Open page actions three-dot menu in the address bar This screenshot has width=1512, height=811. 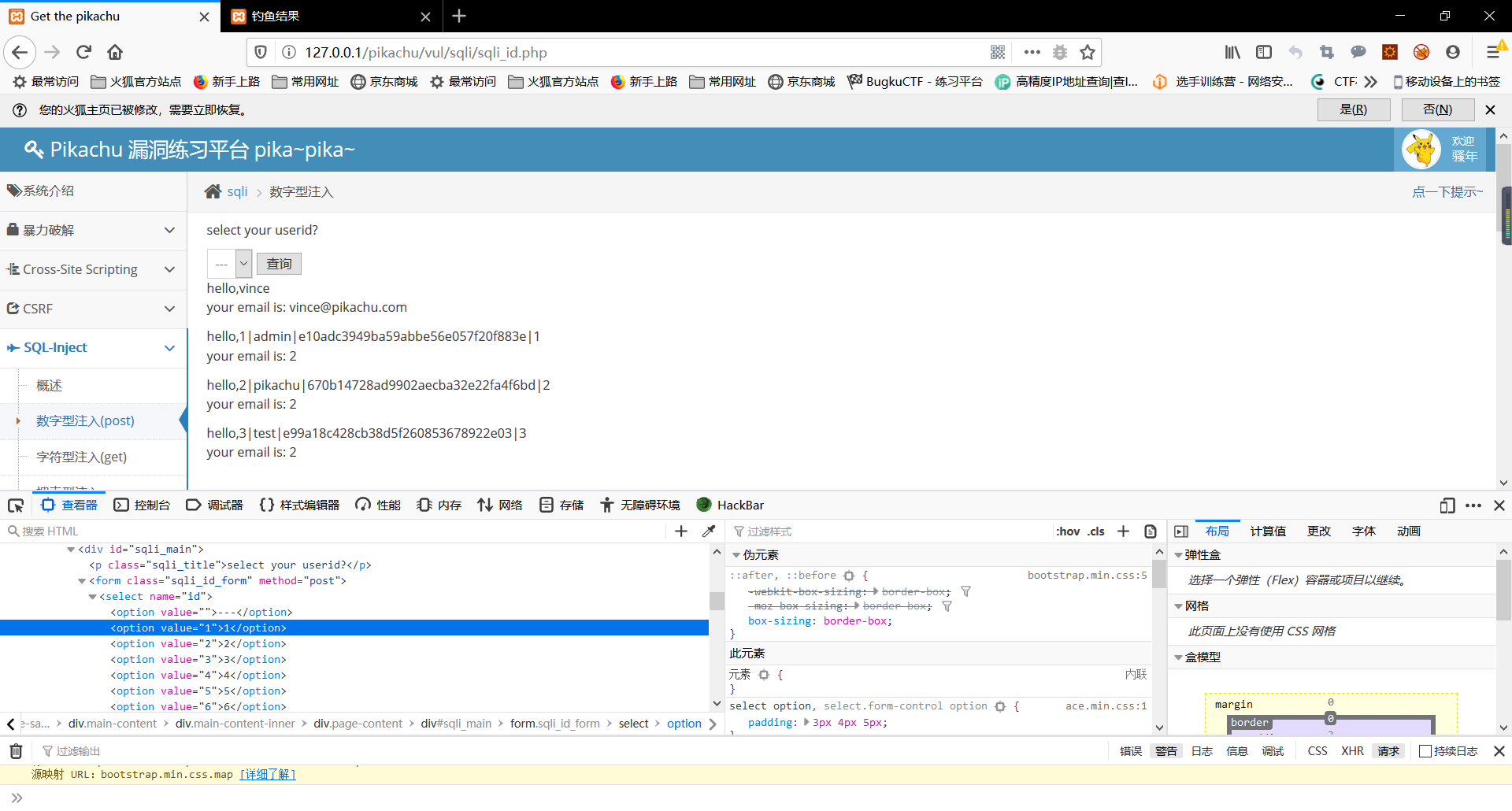coord(1032,52)
